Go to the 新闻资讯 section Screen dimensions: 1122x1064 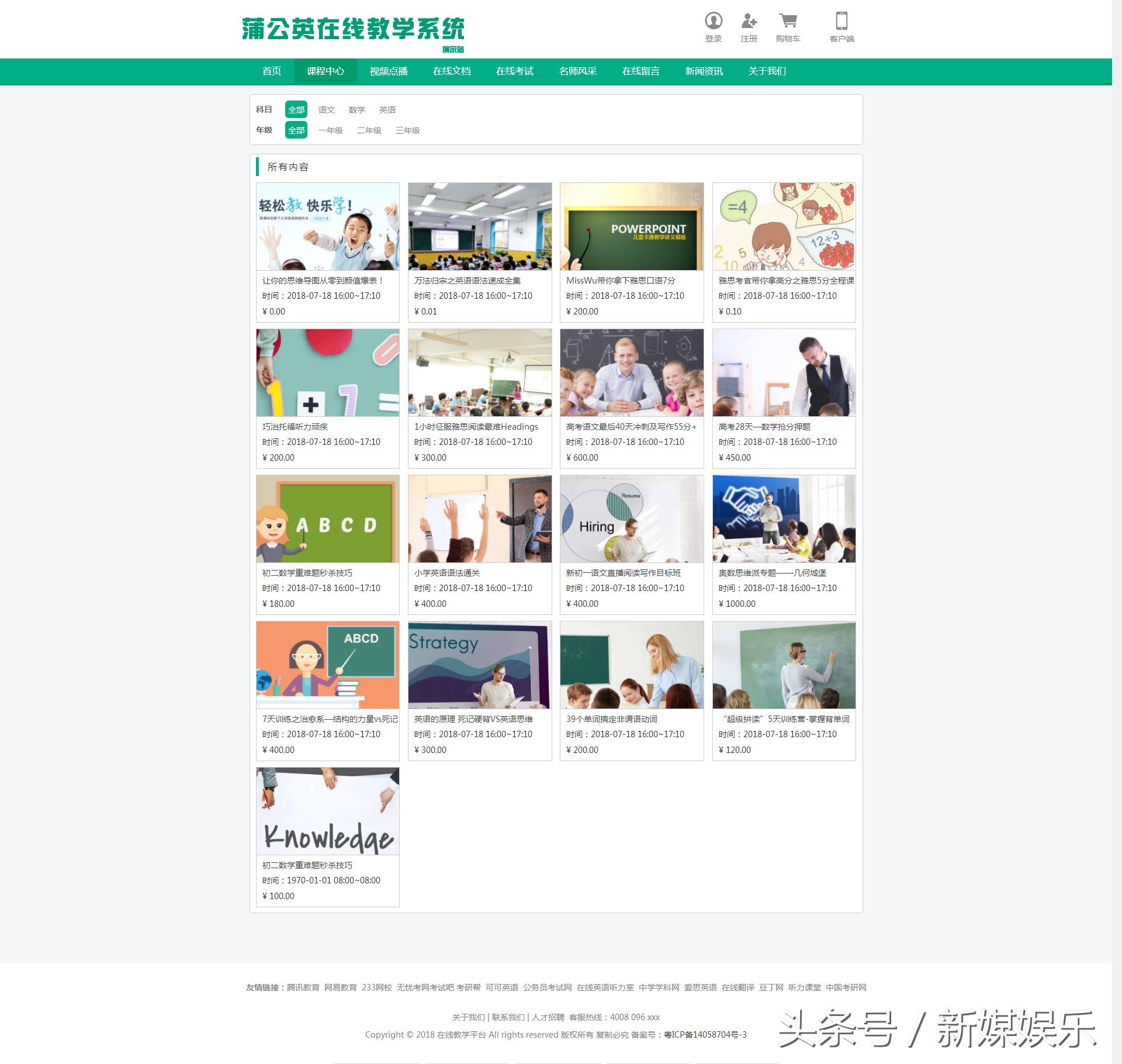coord(703,71)
